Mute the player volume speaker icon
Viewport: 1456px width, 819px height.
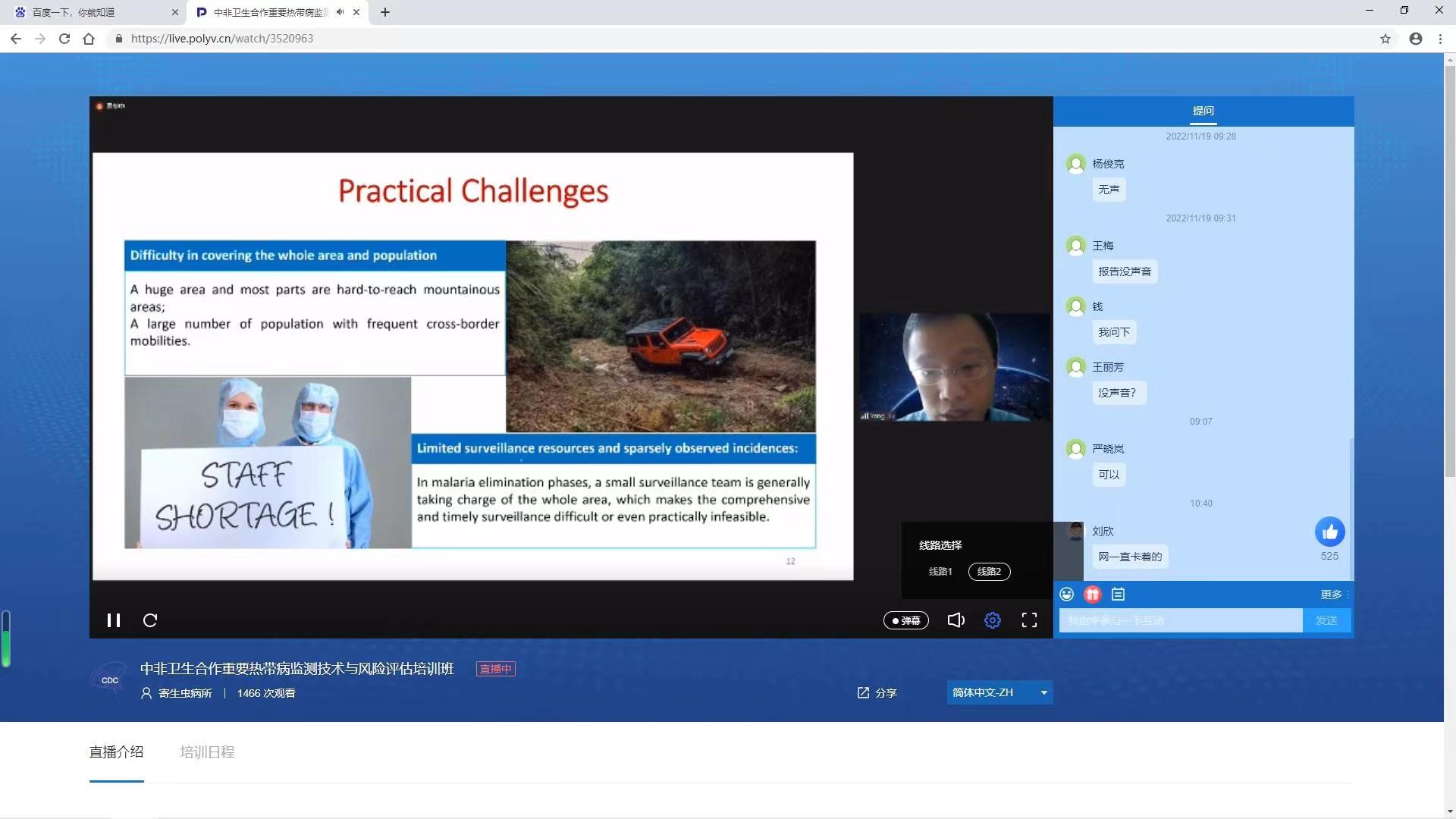tap(955, 620)
